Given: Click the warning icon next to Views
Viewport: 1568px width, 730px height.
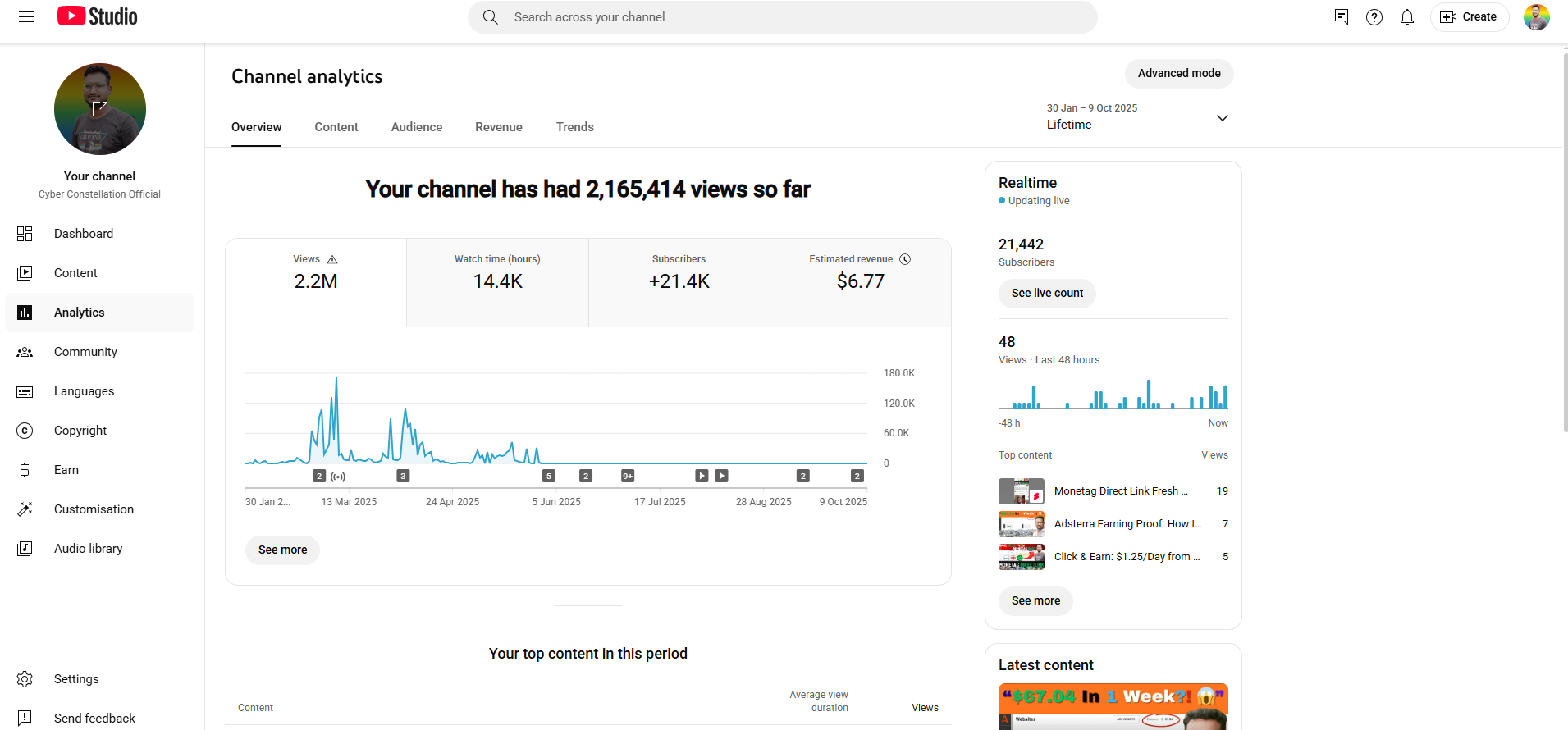Looking at the screenshot, I should point(332,260).
